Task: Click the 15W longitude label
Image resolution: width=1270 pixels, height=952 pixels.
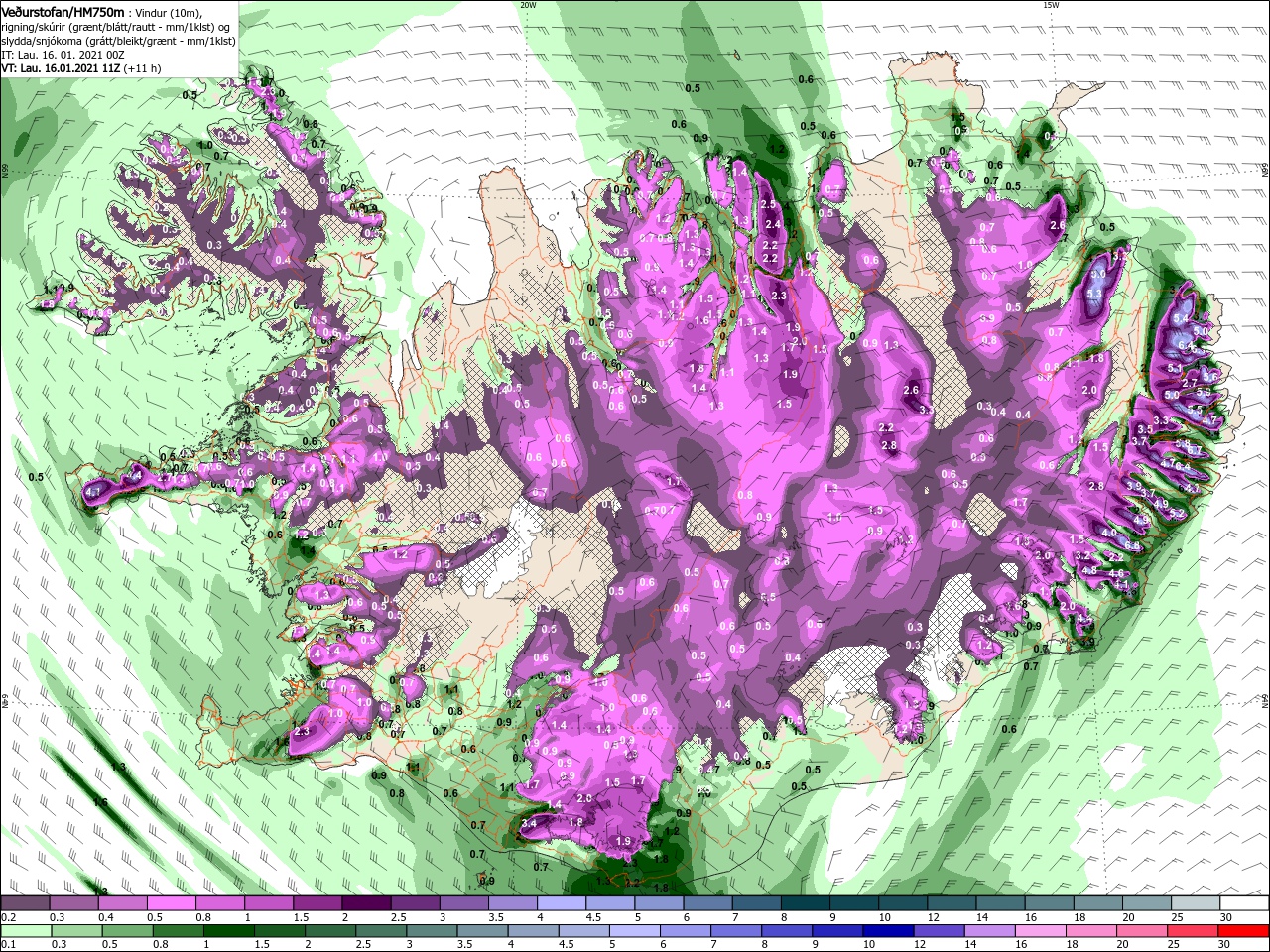Action: 1051,5
